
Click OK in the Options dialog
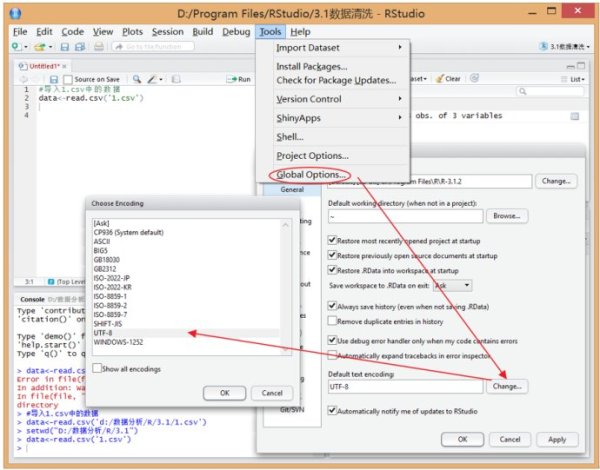pos(462,439)
